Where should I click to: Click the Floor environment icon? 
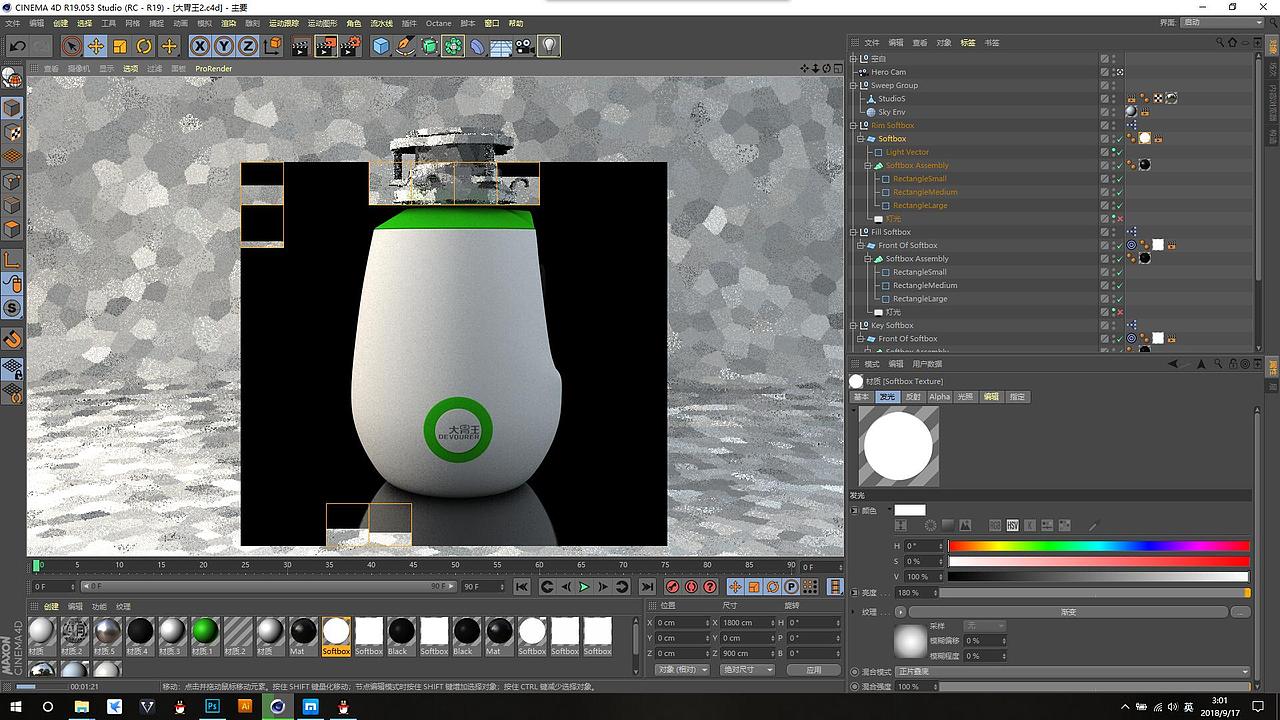[501, 46]
